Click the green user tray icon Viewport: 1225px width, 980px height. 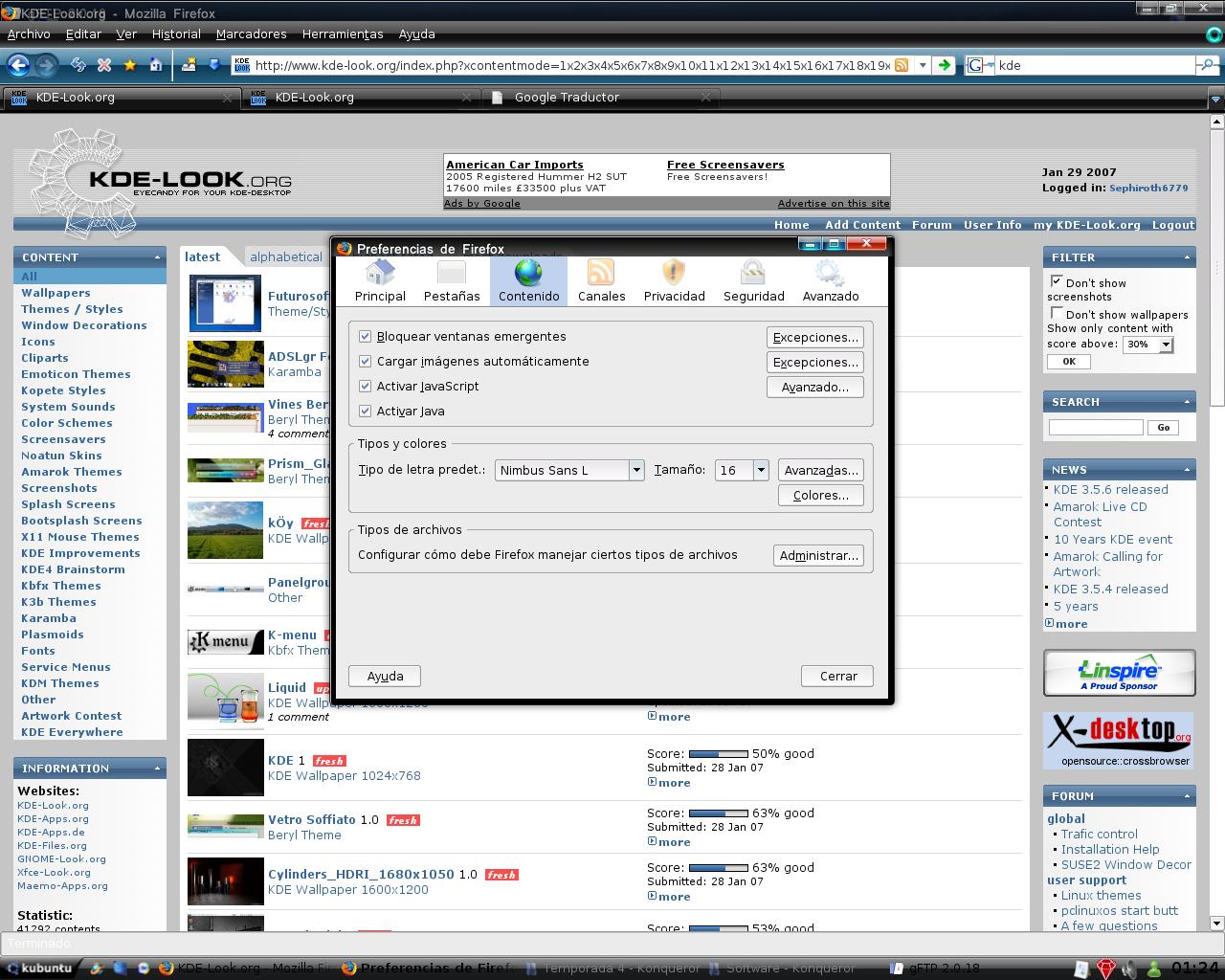pos(1154,969)
